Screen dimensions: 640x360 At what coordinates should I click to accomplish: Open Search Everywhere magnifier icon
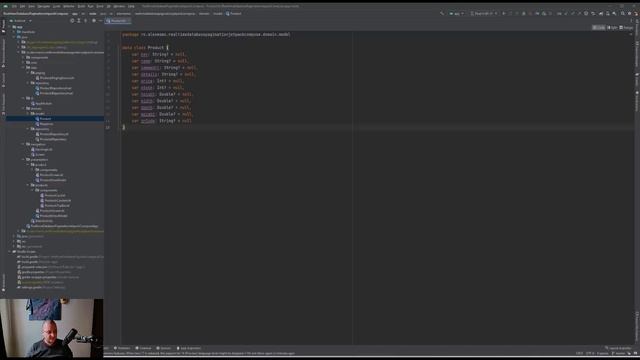tap(622, 13)
